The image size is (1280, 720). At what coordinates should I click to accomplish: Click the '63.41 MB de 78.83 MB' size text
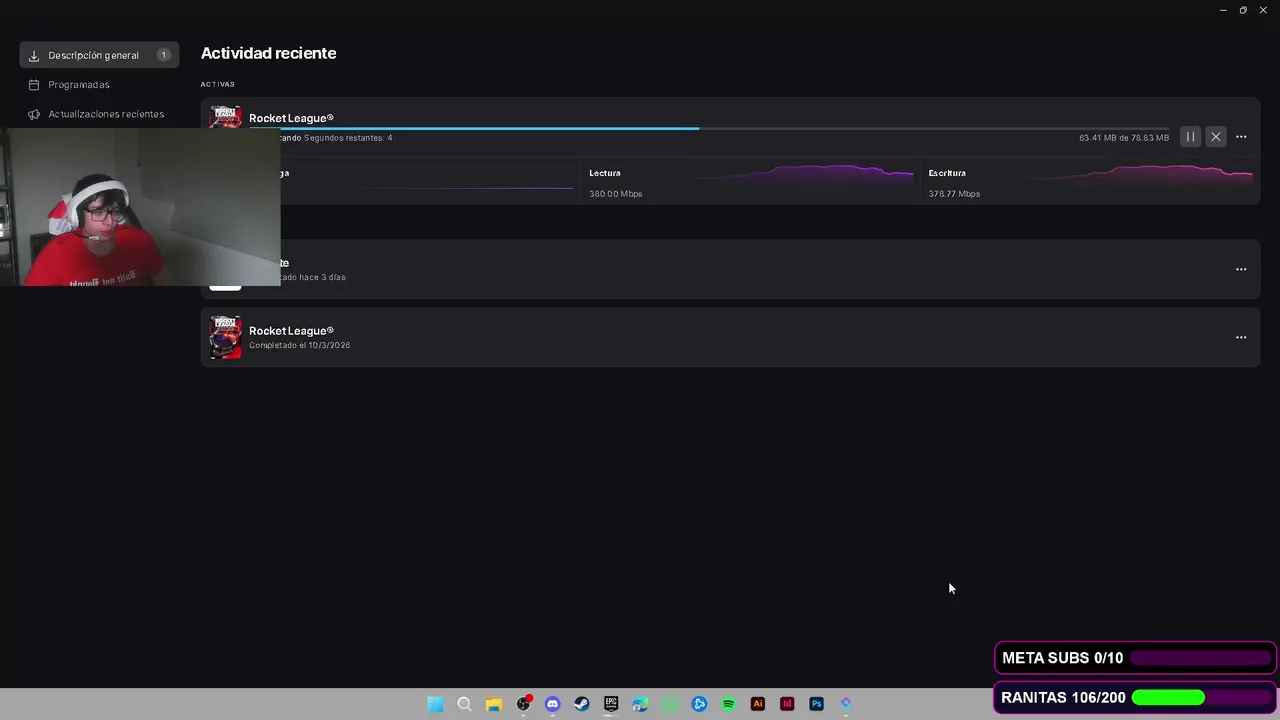coord(1124,138)
